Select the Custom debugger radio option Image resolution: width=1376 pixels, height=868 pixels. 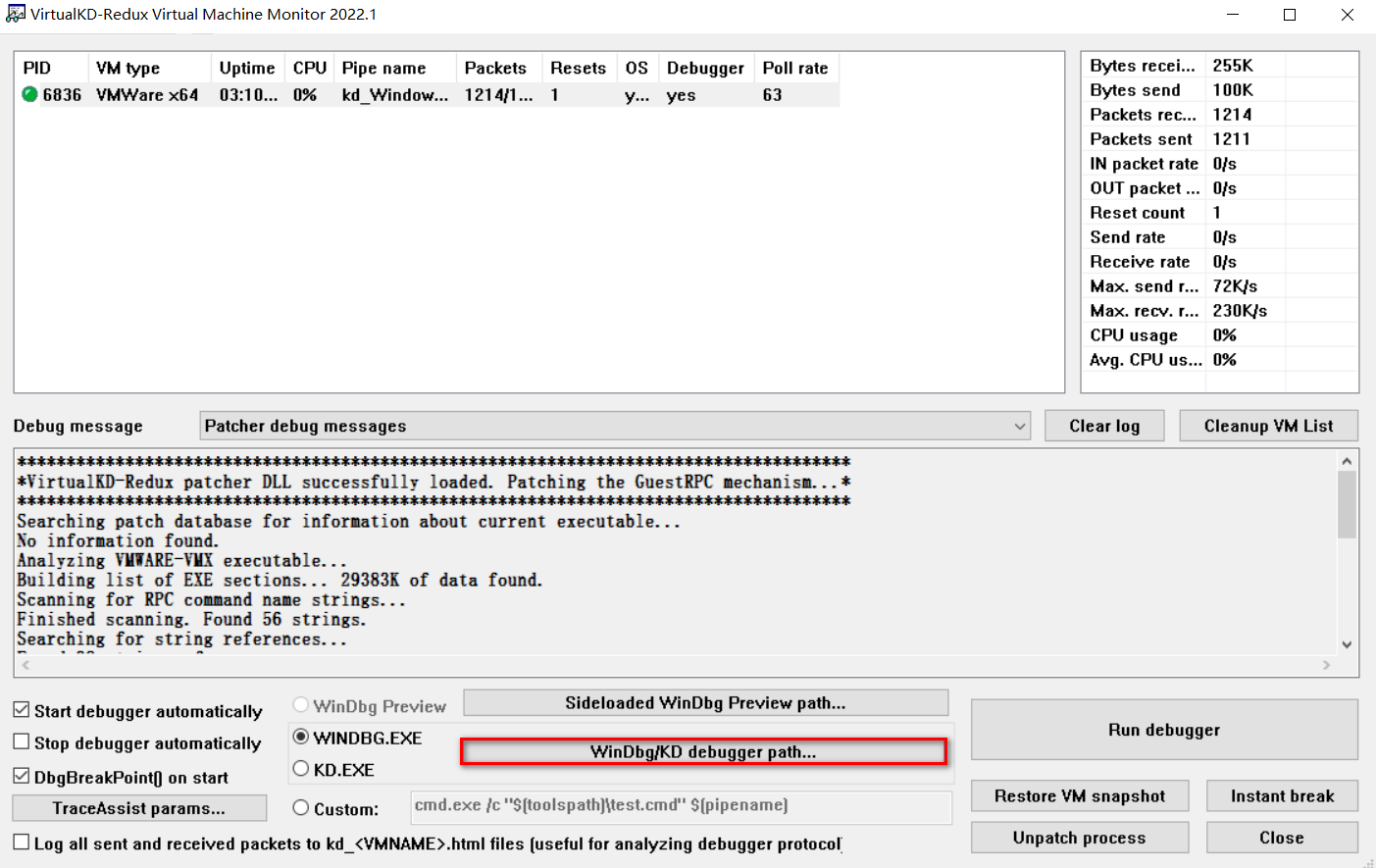coord(301,808)
